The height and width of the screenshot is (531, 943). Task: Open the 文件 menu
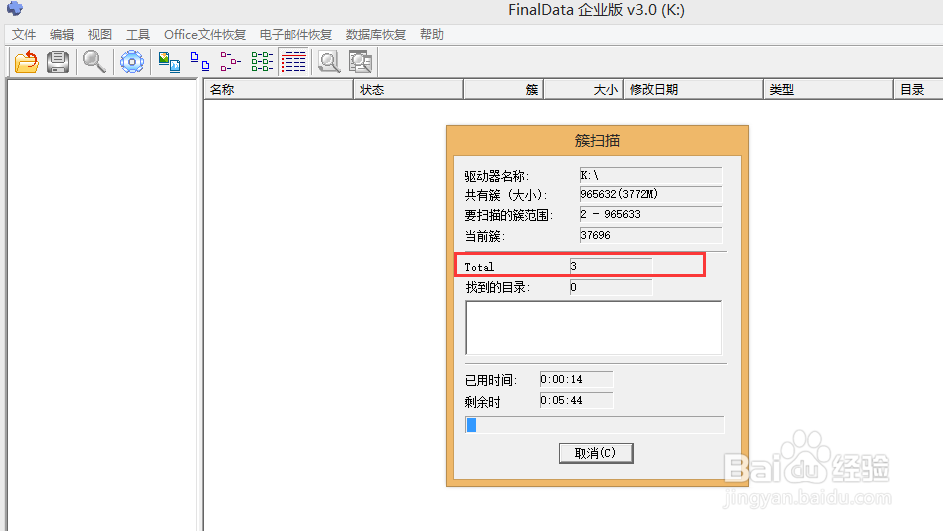point(24,35)
